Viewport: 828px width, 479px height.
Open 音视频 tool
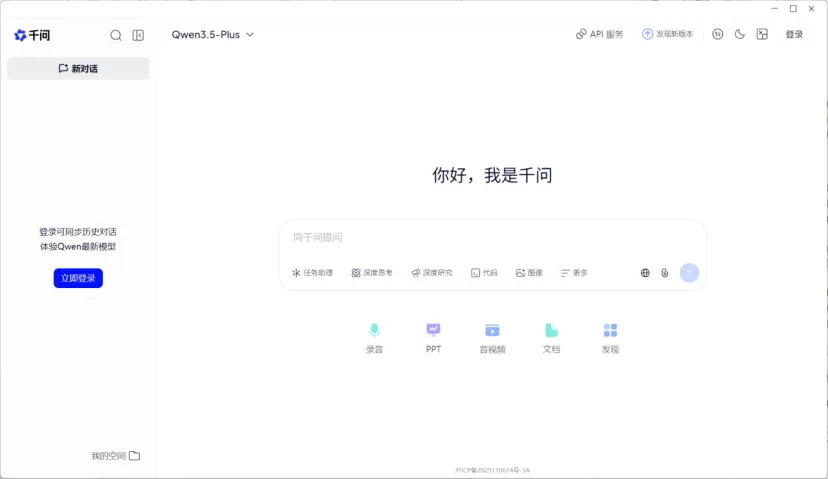tap(492, 339)
